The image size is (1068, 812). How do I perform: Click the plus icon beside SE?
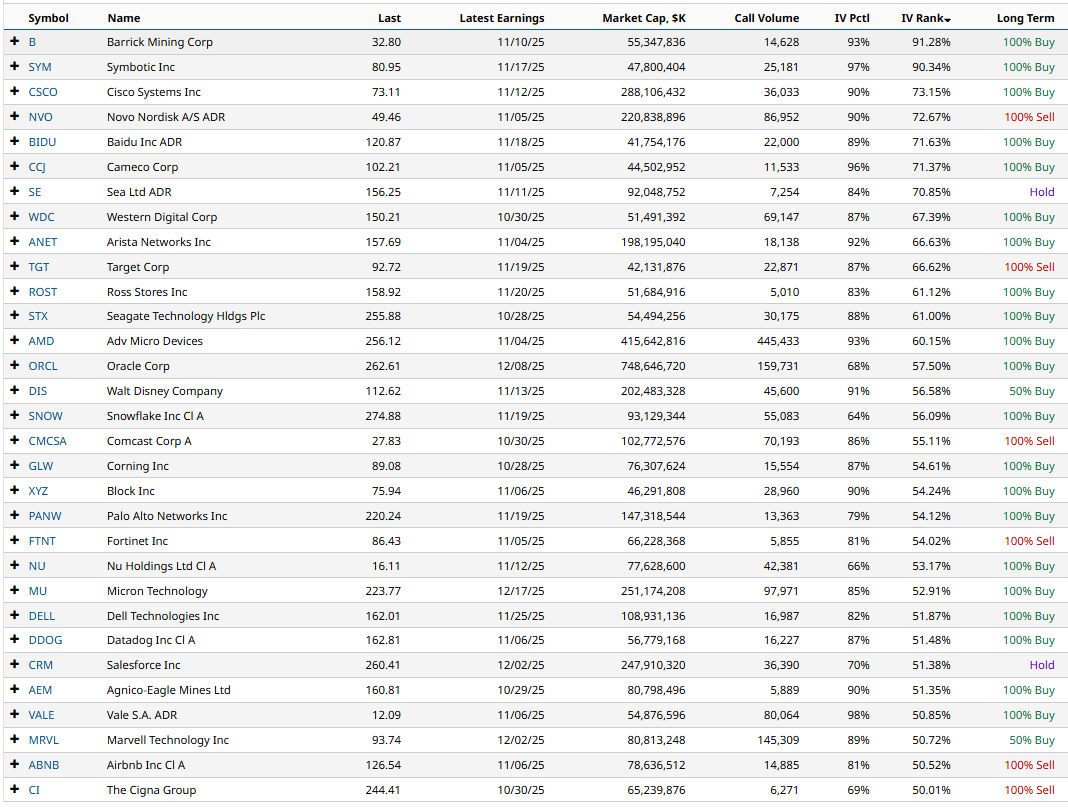(14, 191)
